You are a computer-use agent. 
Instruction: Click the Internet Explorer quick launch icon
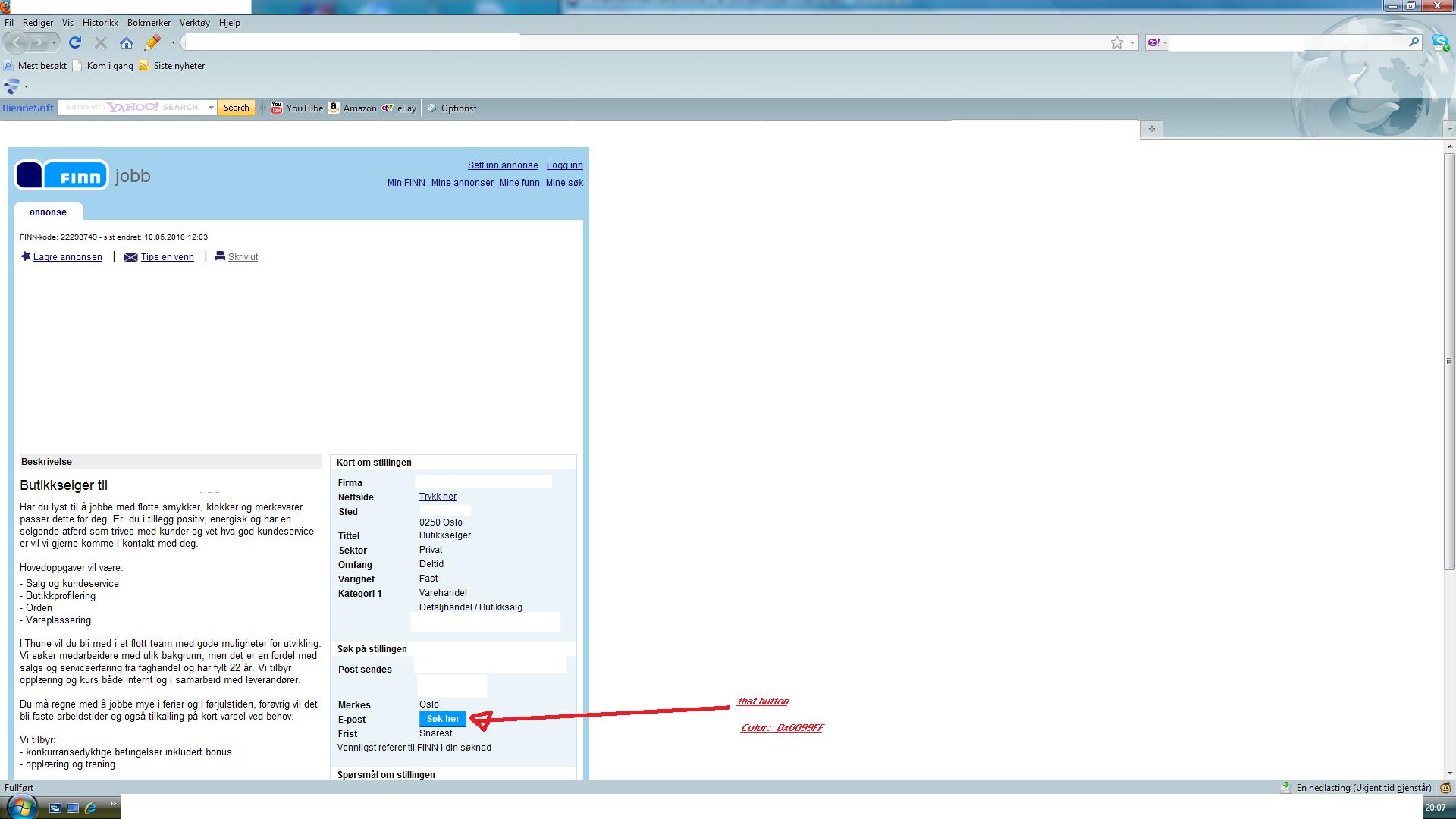tap(91, 808)
